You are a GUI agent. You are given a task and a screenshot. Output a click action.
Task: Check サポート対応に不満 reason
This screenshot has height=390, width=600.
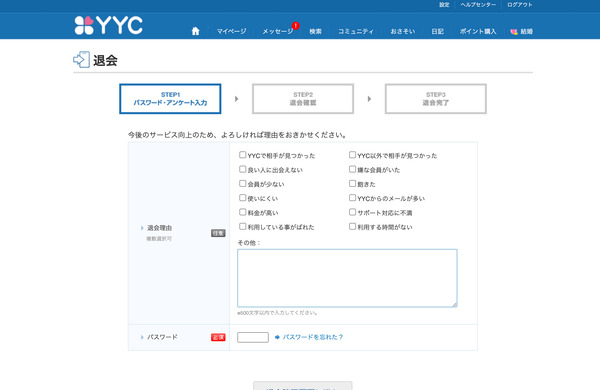[352, 212]
